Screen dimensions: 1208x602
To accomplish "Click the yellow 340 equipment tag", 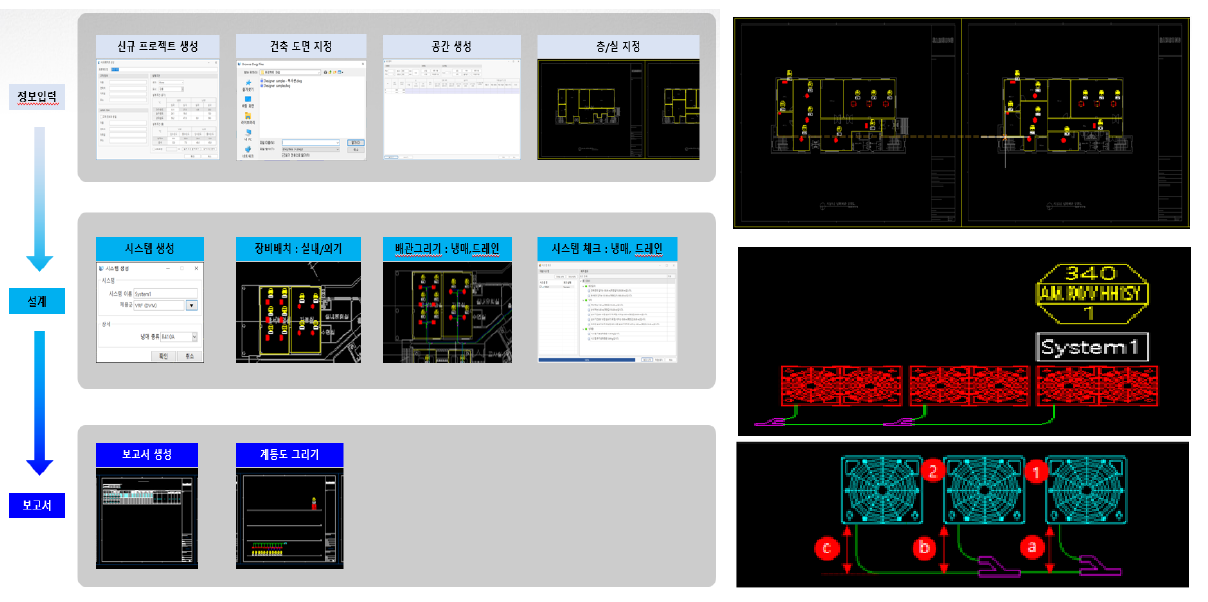I will pyautogui.click(x=1094, y=292).
